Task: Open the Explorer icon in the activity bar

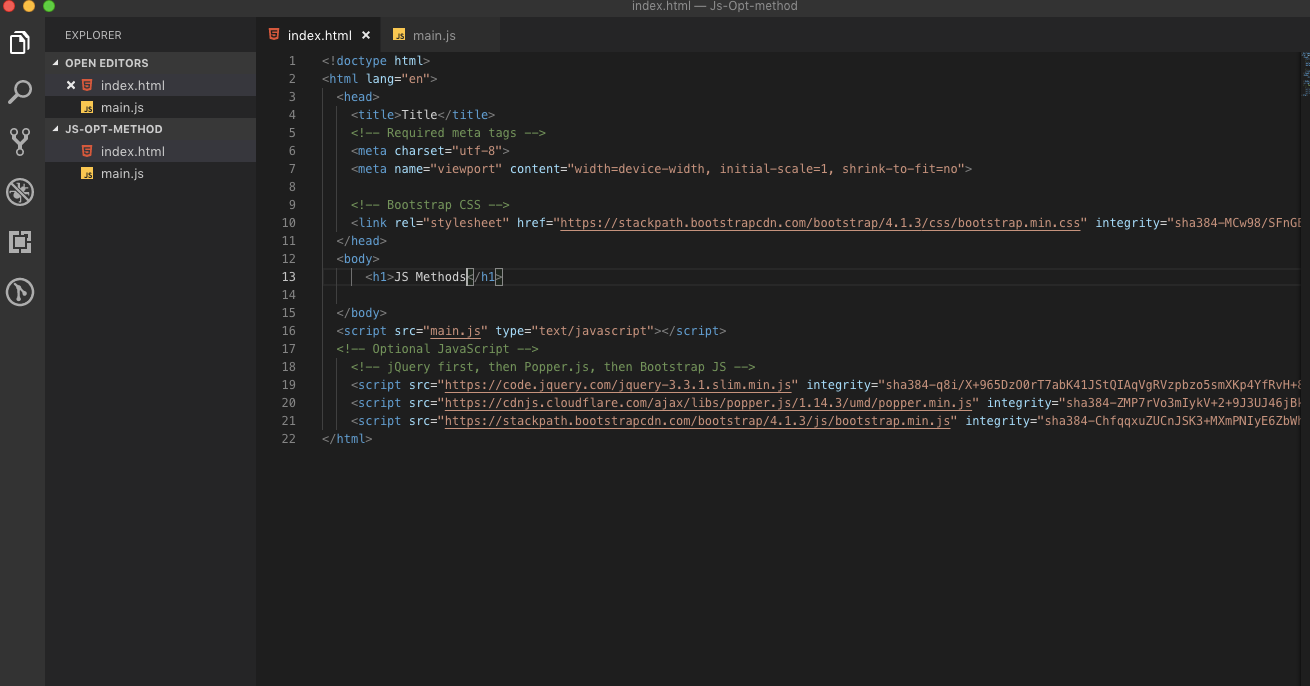Action: [x=20, y=42]
